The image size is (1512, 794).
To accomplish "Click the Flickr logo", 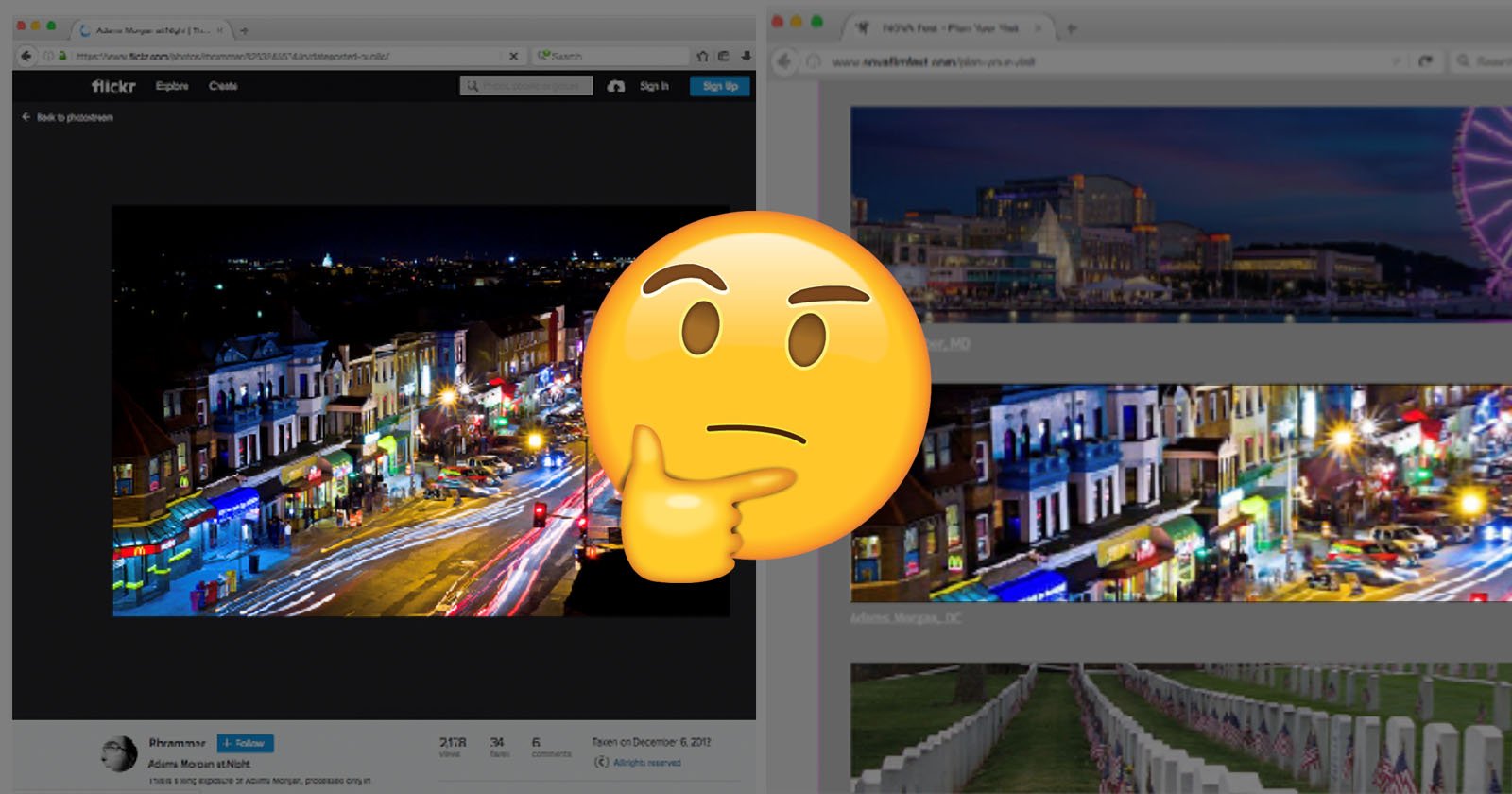I will tap(113, 86).
